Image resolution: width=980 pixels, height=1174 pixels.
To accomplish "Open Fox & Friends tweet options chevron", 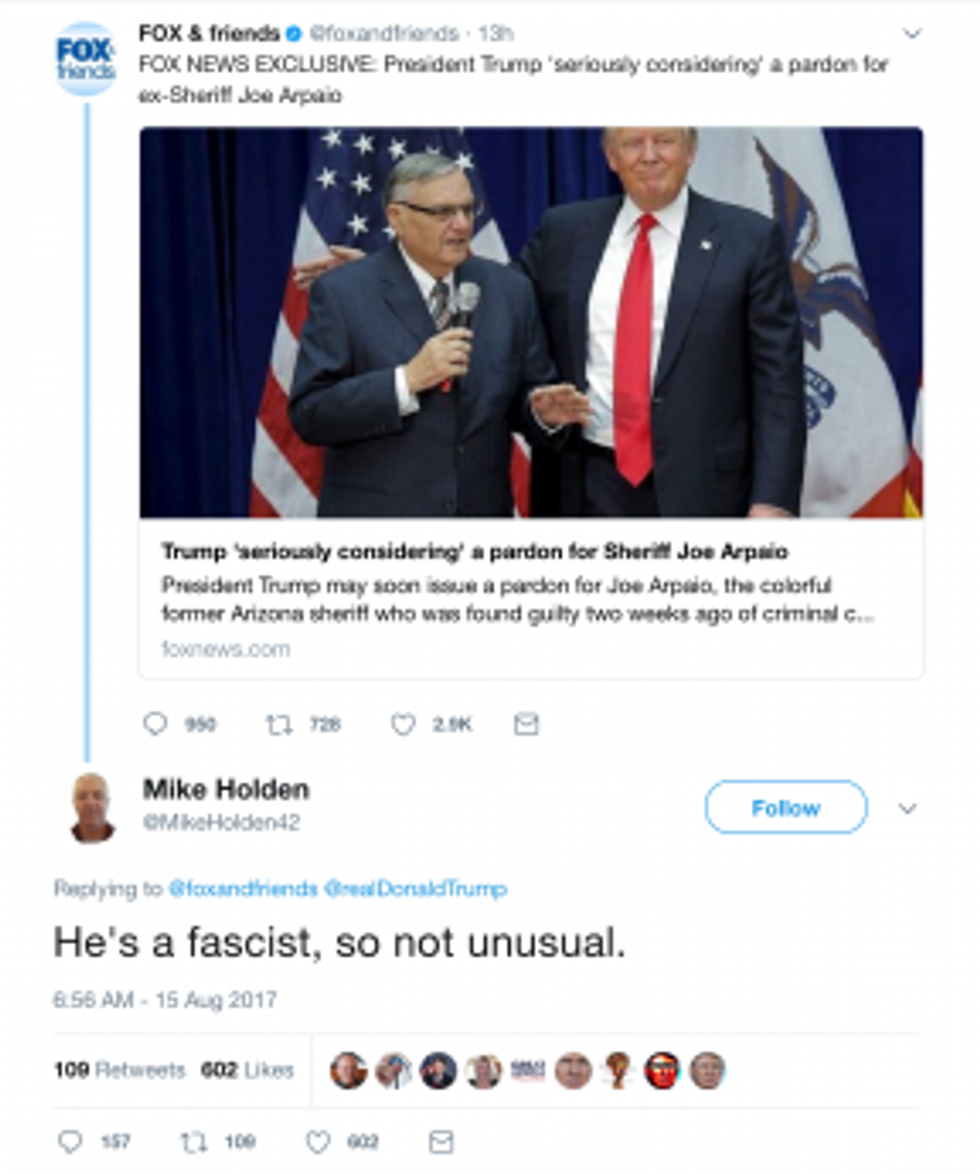I will (x=912, y=34).
